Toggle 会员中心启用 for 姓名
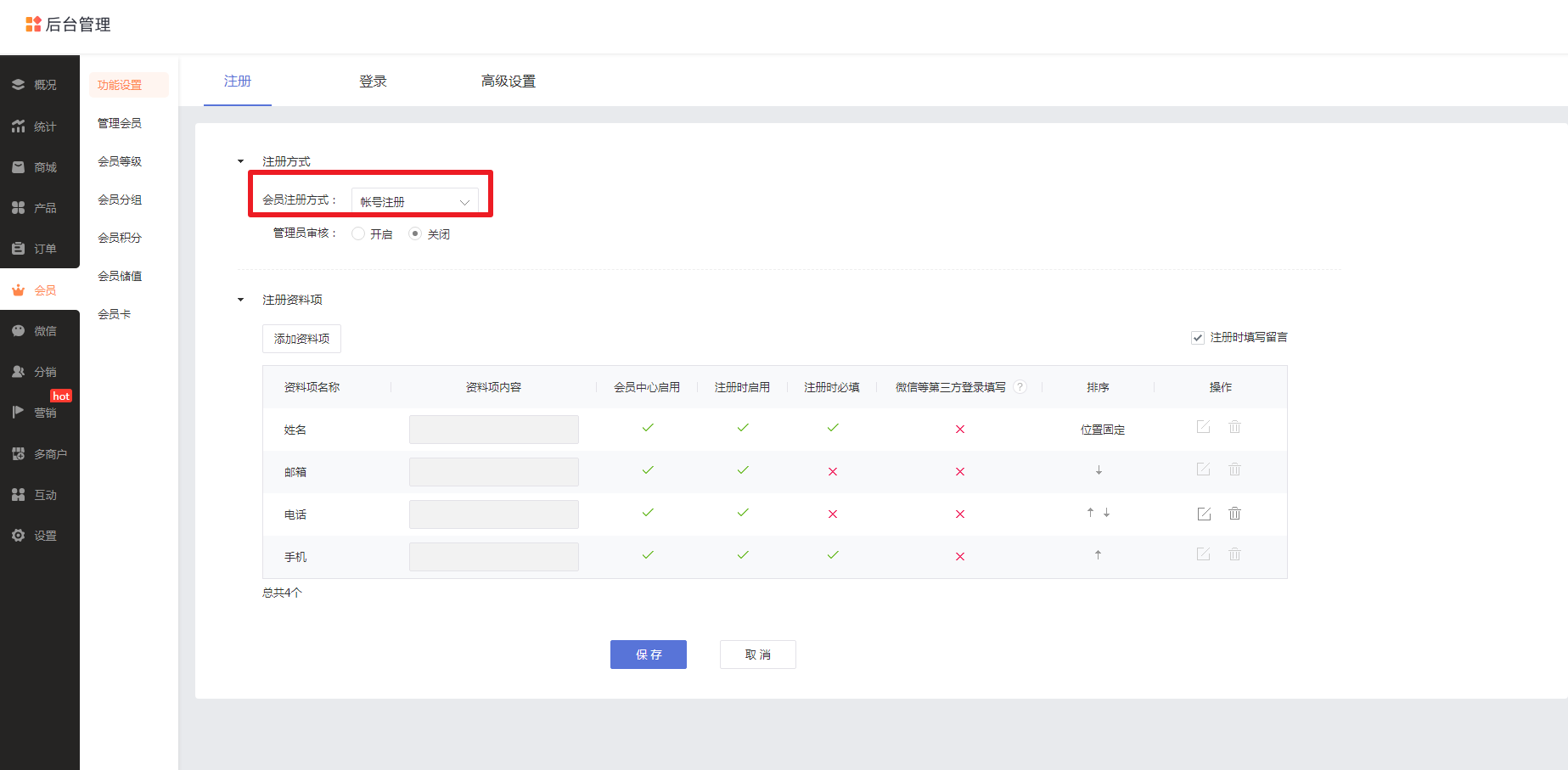 pyautogui.click(x=648, y=428)
